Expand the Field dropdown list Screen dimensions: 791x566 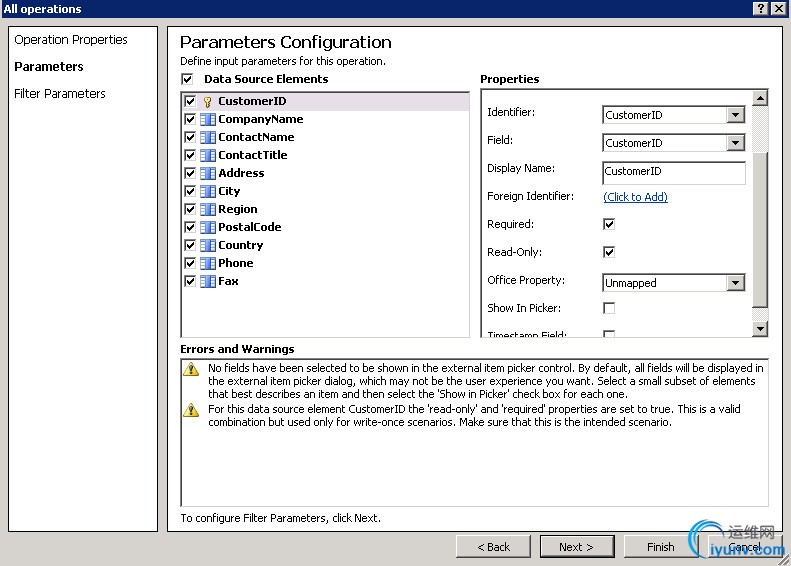pos(735,143)
